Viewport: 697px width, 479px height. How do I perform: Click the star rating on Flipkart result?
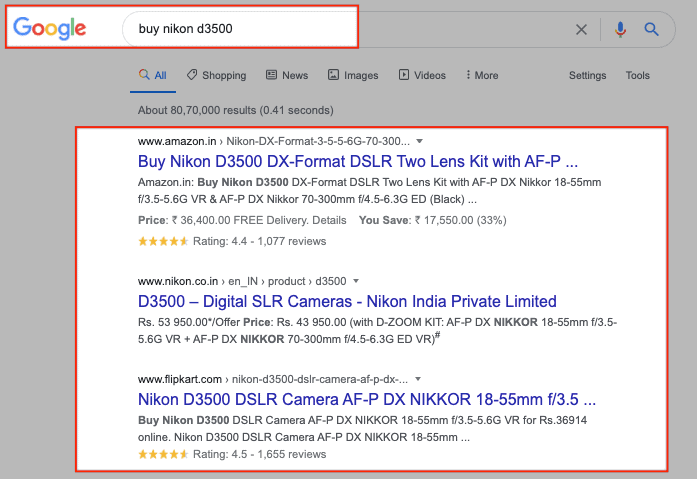(163, 454)
